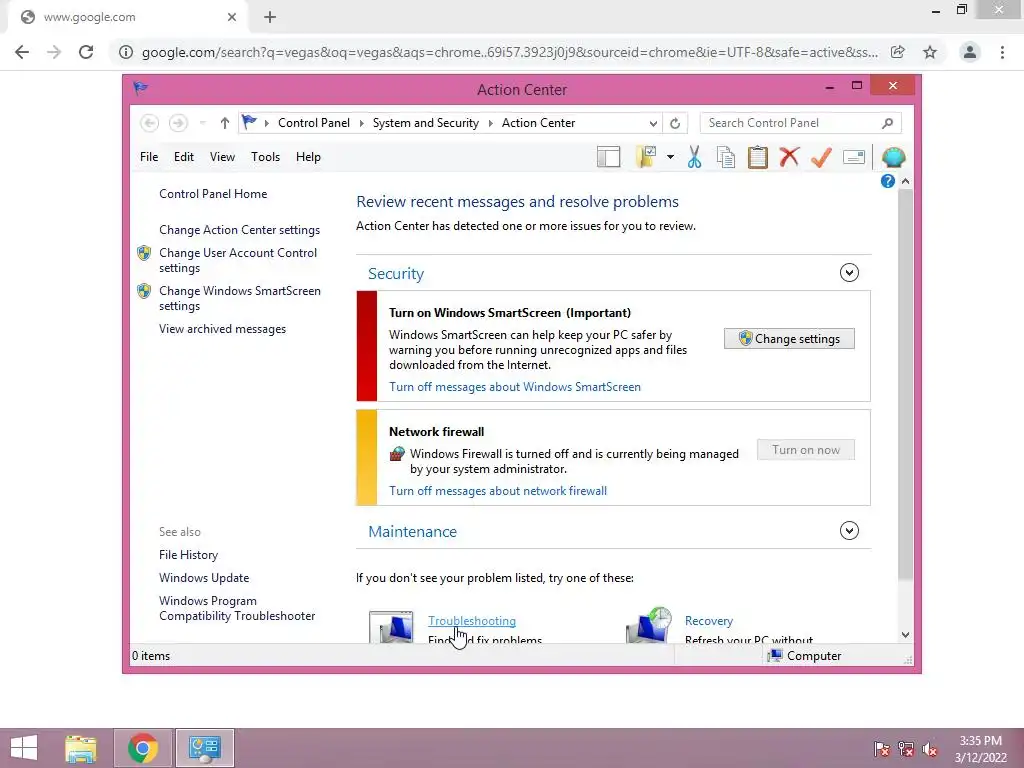Image resolution: width=1024 pixels, height=768 pixels.
Task: Open Windows Program Compatibility Troubleshooter
Action: click(x=237, y=608)
